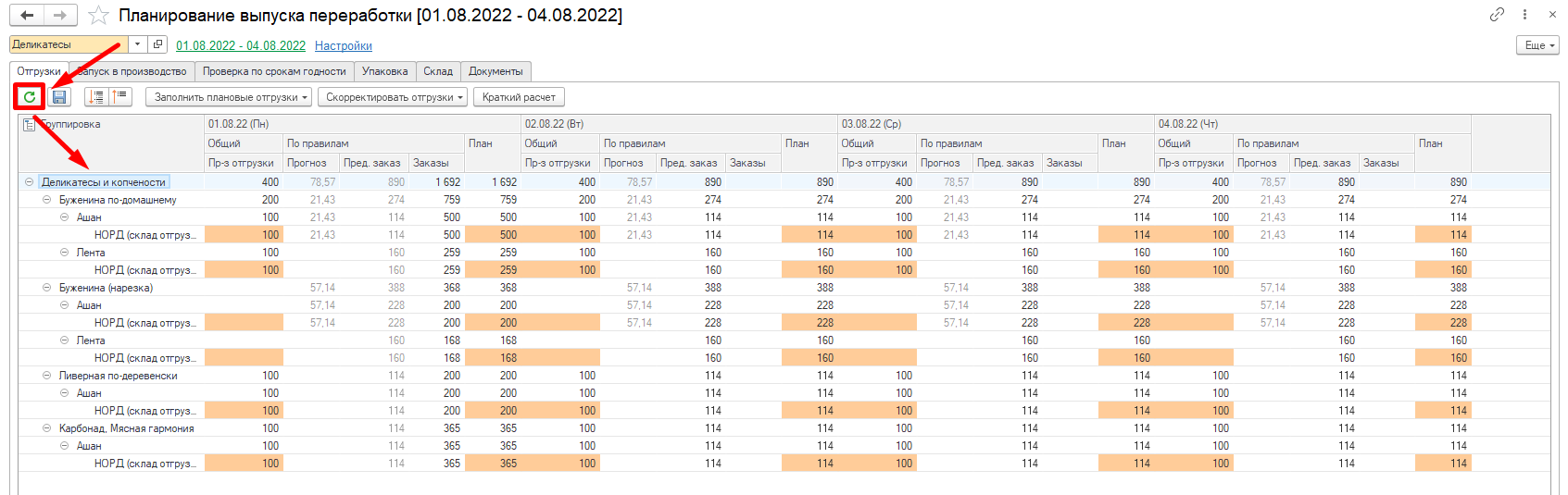Add page to favorites with star icon
Viewport: 1568px width, 495px height.
97,16
